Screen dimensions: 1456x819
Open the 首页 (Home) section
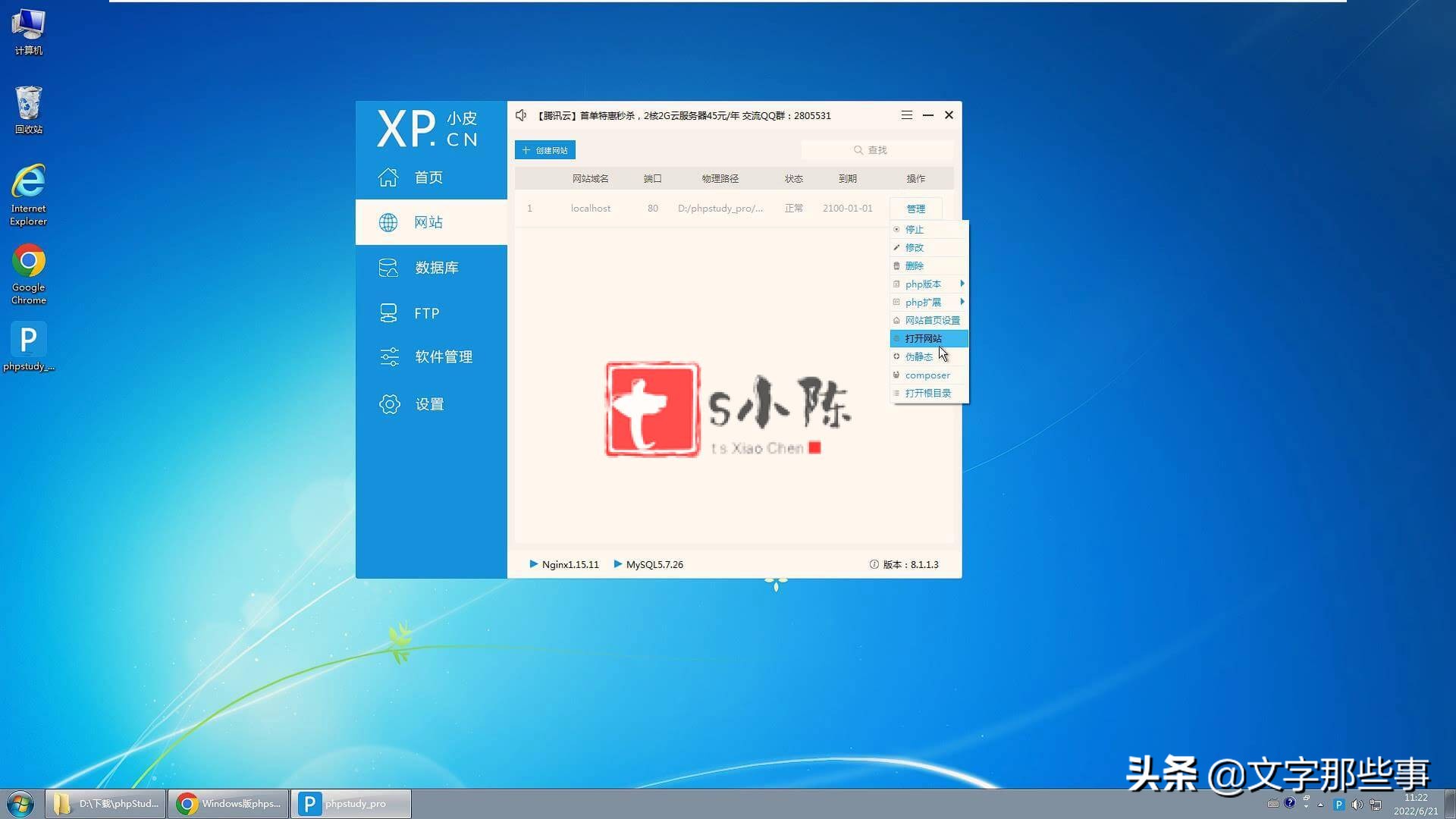[x=428, y=177]
